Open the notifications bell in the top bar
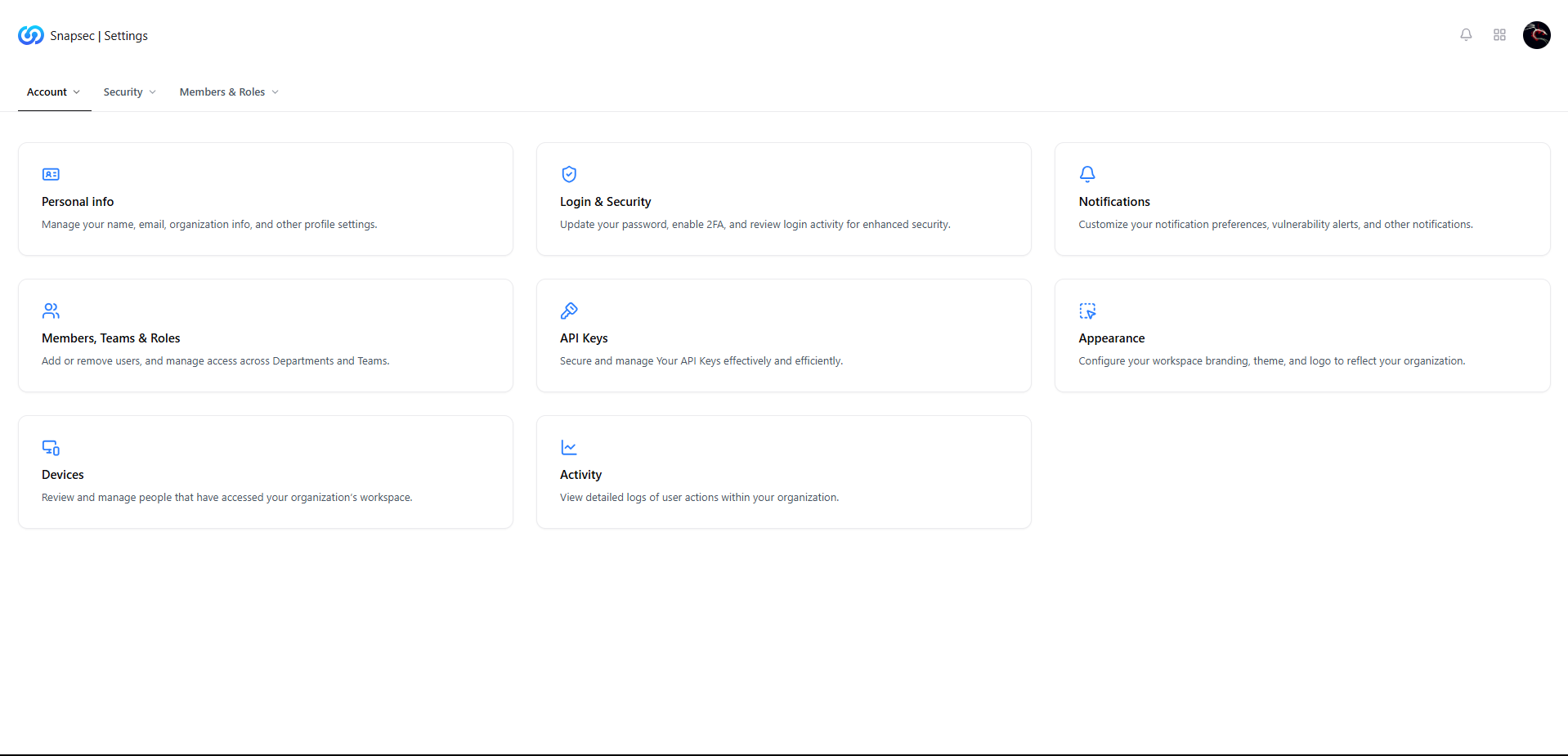The image size is (1568, 756). pyautogui.click(x=1465, y=34)
